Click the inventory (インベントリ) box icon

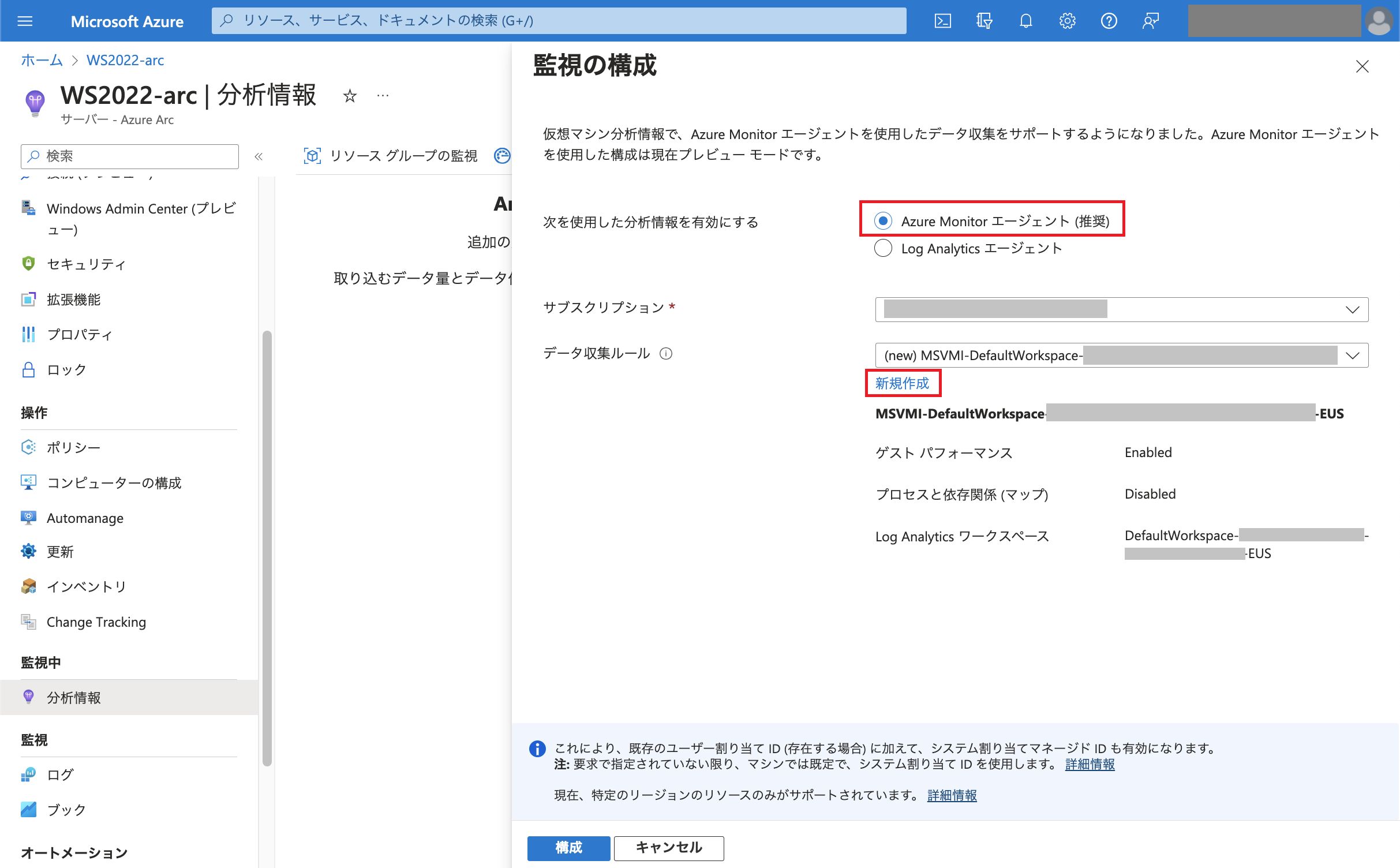pyautogui.click(x=28, y=586)
